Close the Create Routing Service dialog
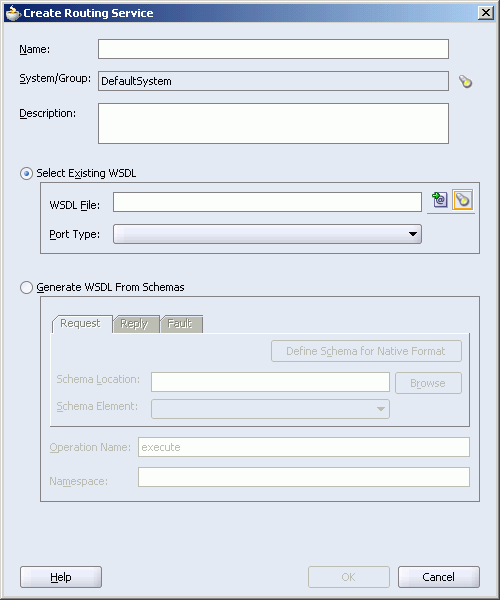 pyautogui.click(x=485, y=13)
